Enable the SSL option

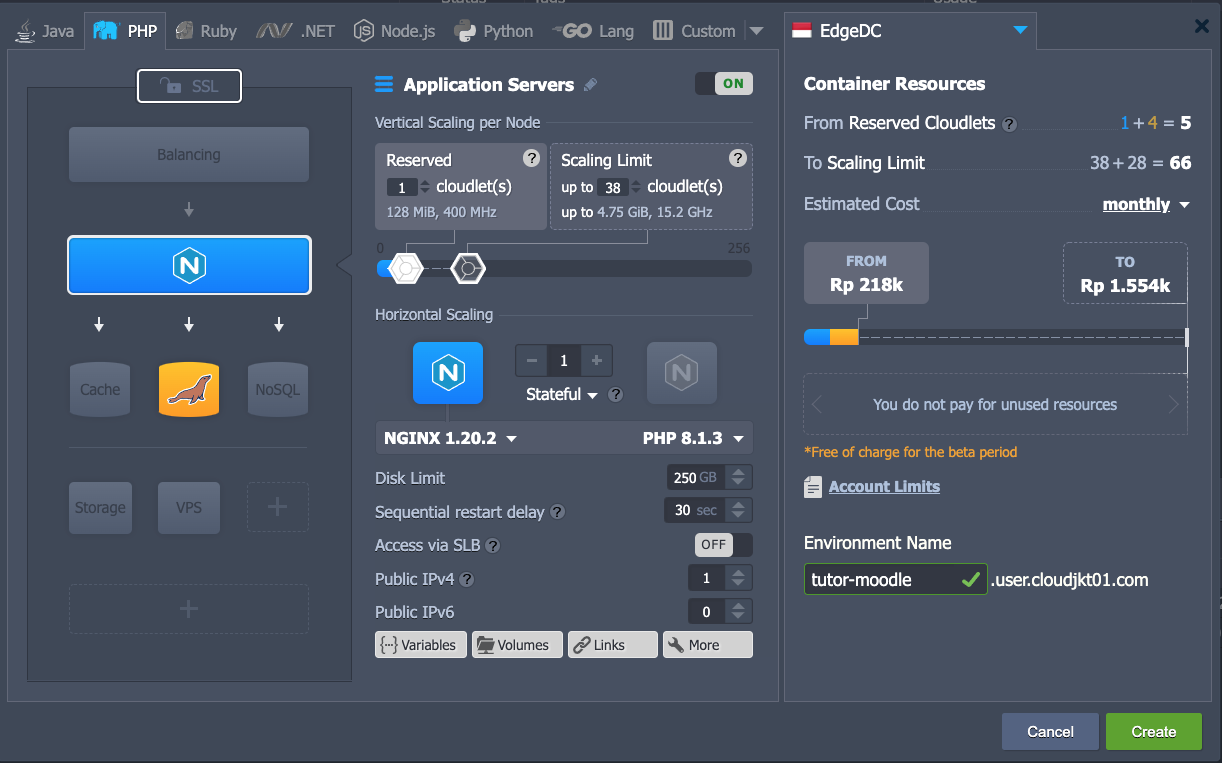pyautogui.click(x=190, y=86)
